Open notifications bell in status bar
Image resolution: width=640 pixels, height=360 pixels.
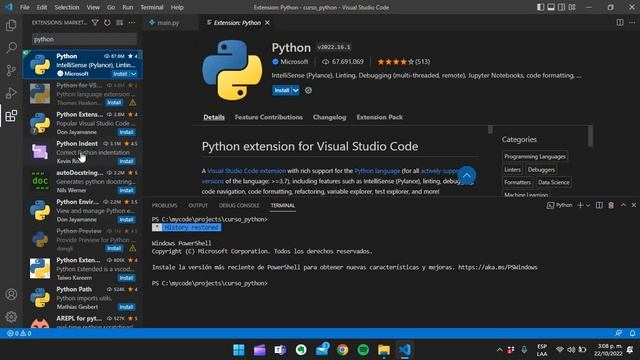pyautogui.click(x=632, y=333)
